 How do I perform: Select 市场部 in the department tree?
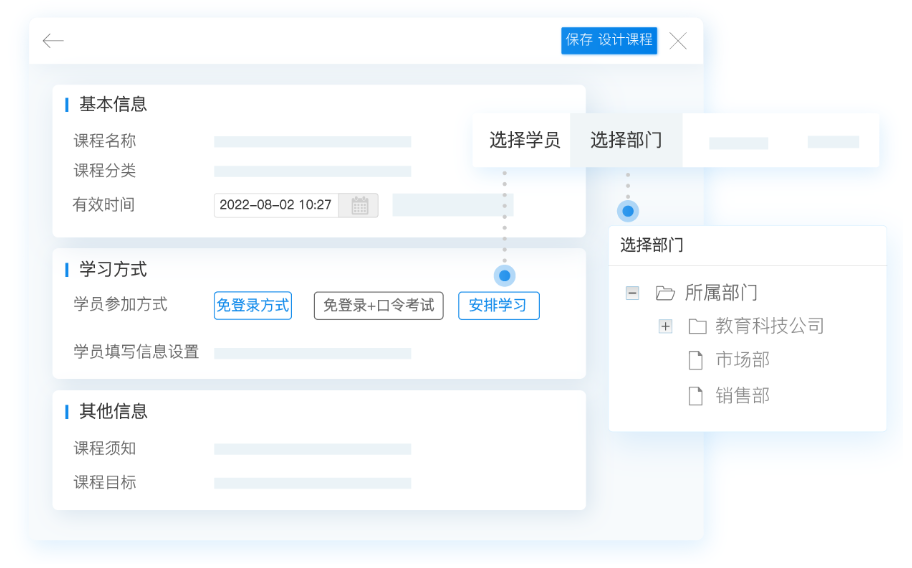tap(742, 361)
